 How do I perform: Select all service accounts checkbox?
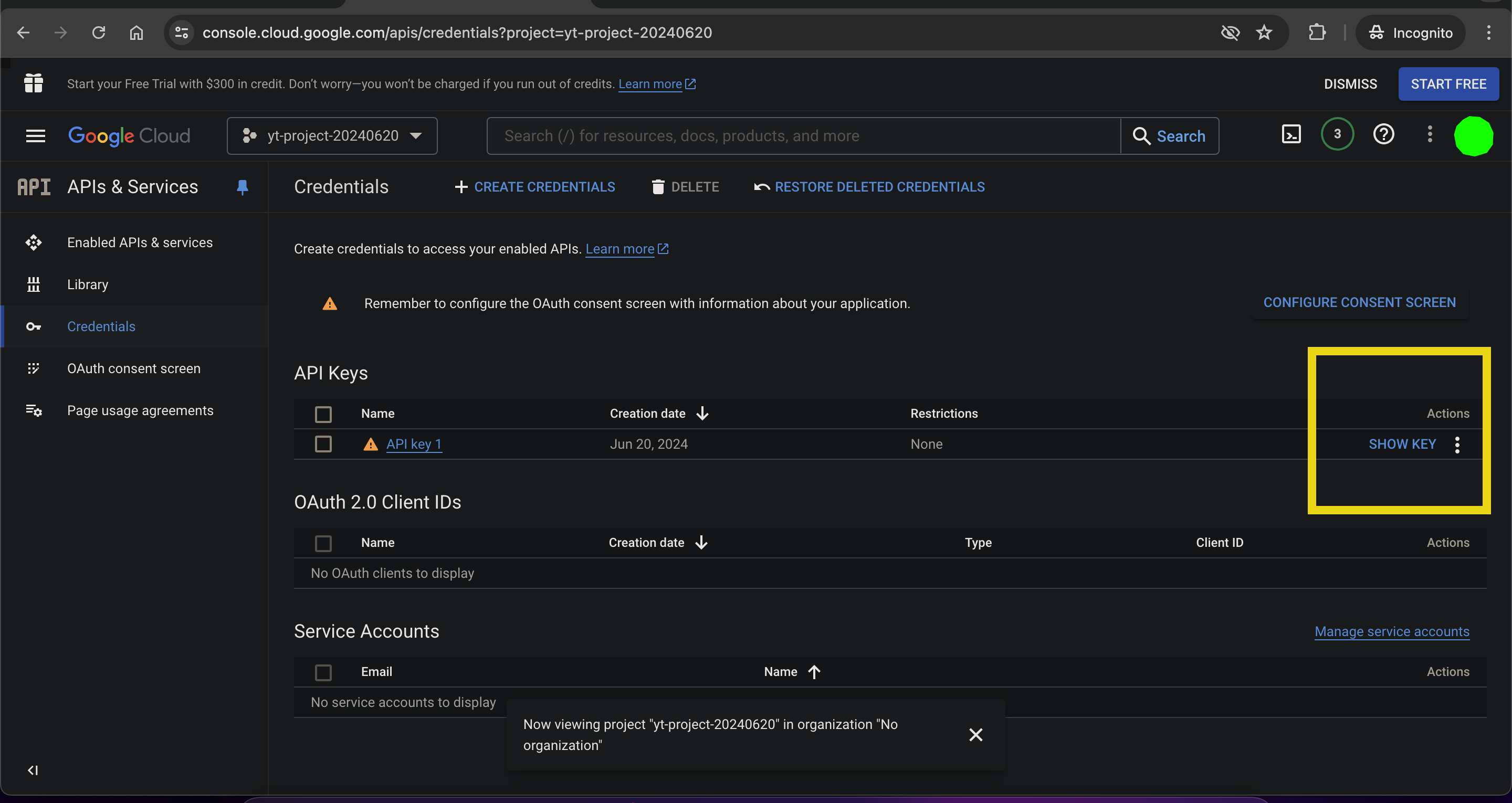[323, 672]
